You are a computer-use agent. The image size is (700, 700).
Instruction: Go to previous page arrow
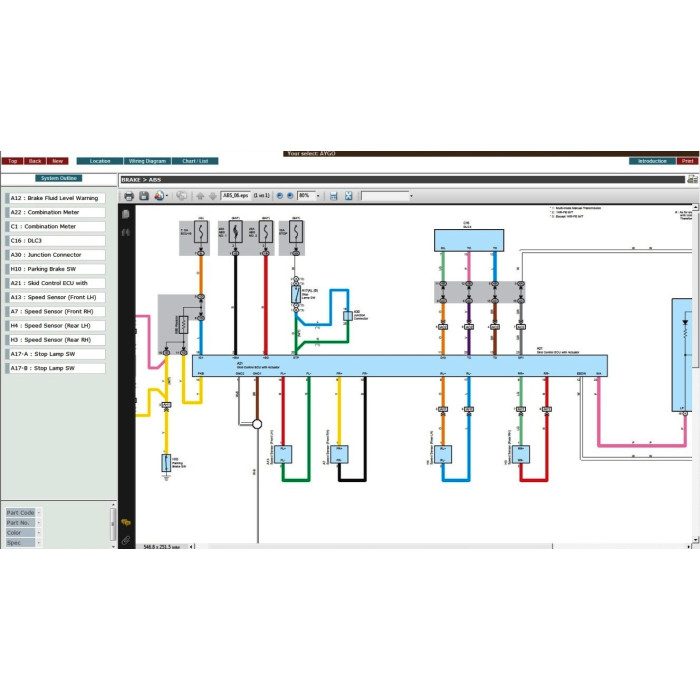click(x=200, y=196)
